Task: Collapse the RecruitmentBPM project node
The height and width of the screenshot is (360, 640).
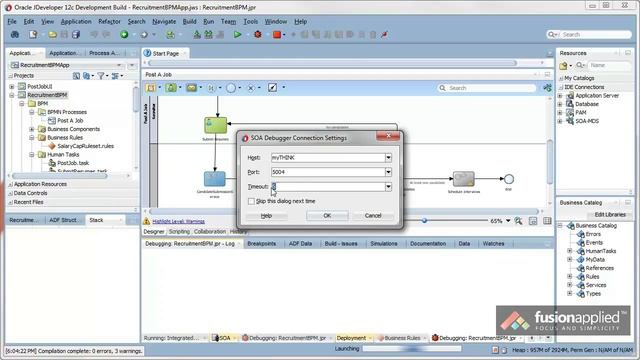Action: click(12, 95)
